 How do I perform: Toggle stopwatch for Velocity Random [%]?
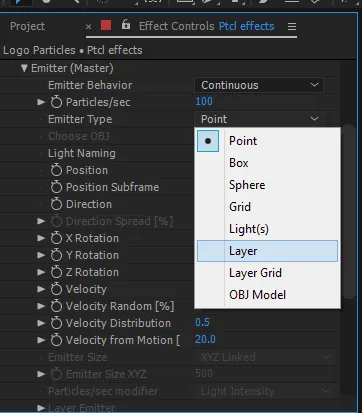[x=56, y=306]
